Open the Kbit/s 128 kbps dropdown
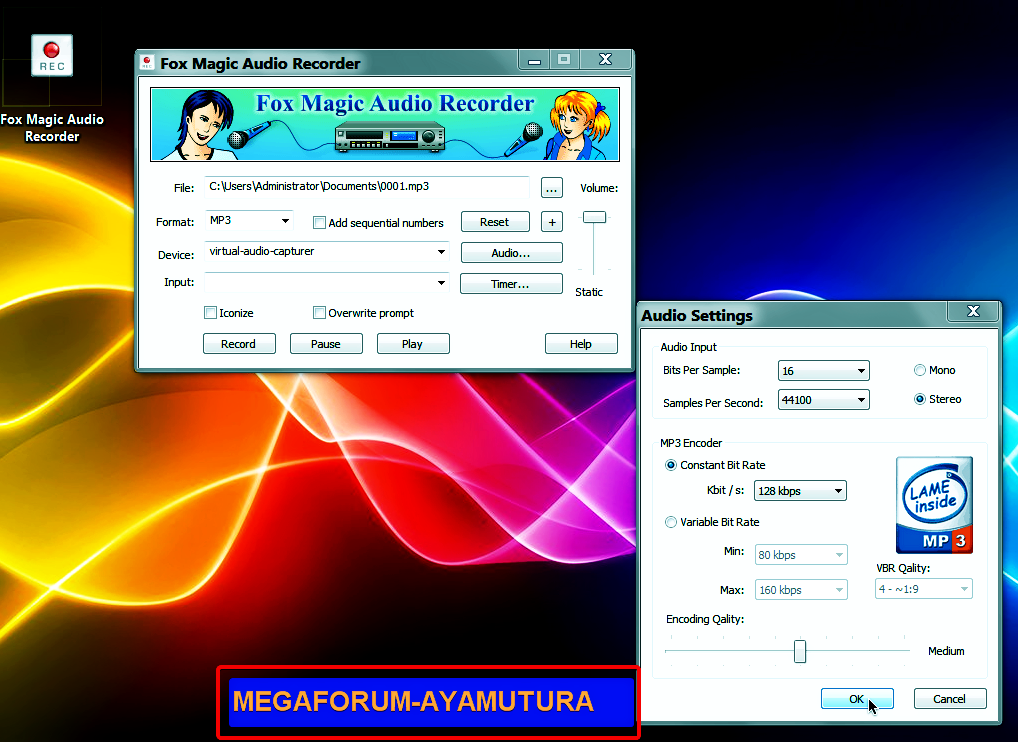1018x742 pixels. 800,491
